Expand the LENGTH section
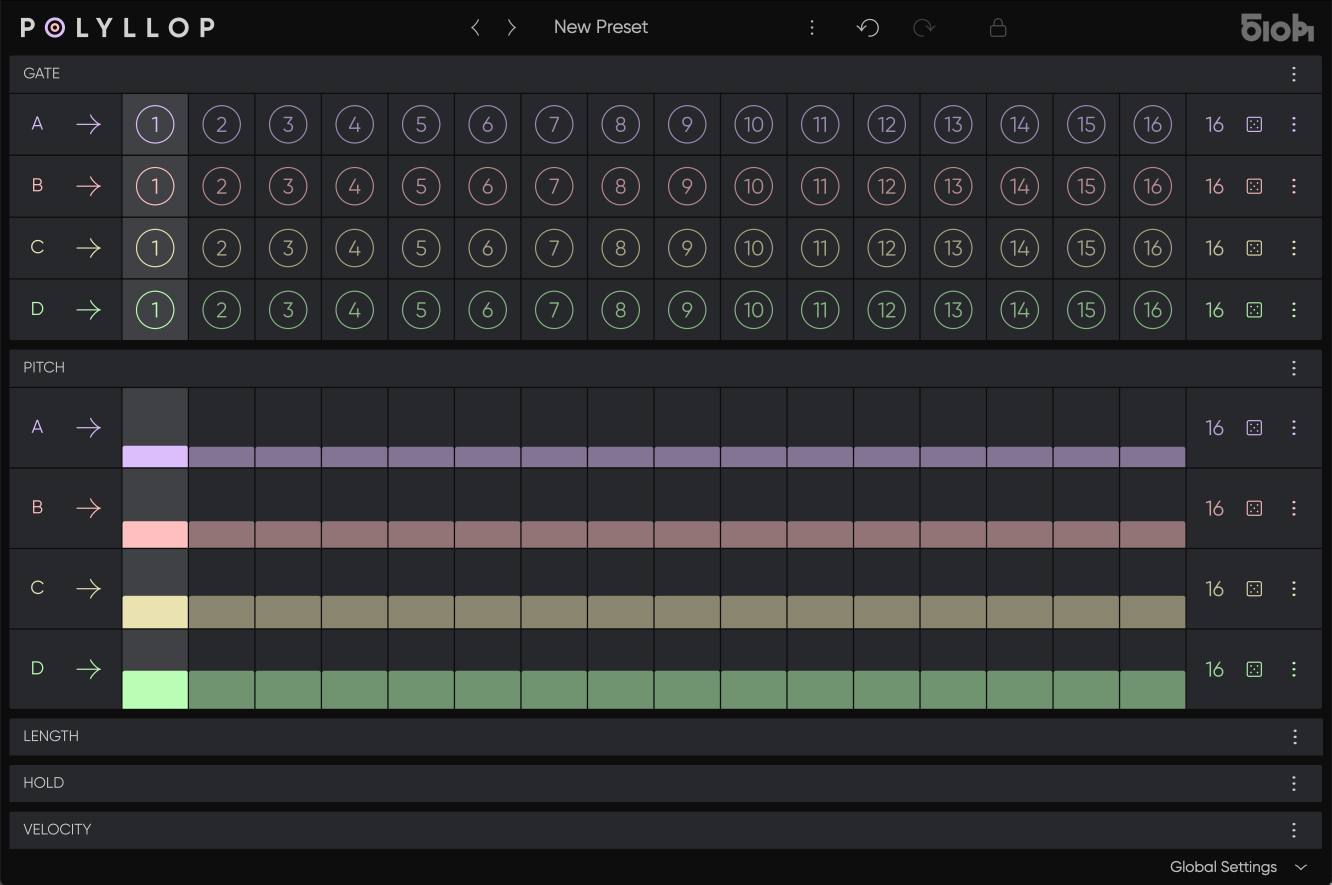This screenshot has height=885, width=1332. point(51,736)
